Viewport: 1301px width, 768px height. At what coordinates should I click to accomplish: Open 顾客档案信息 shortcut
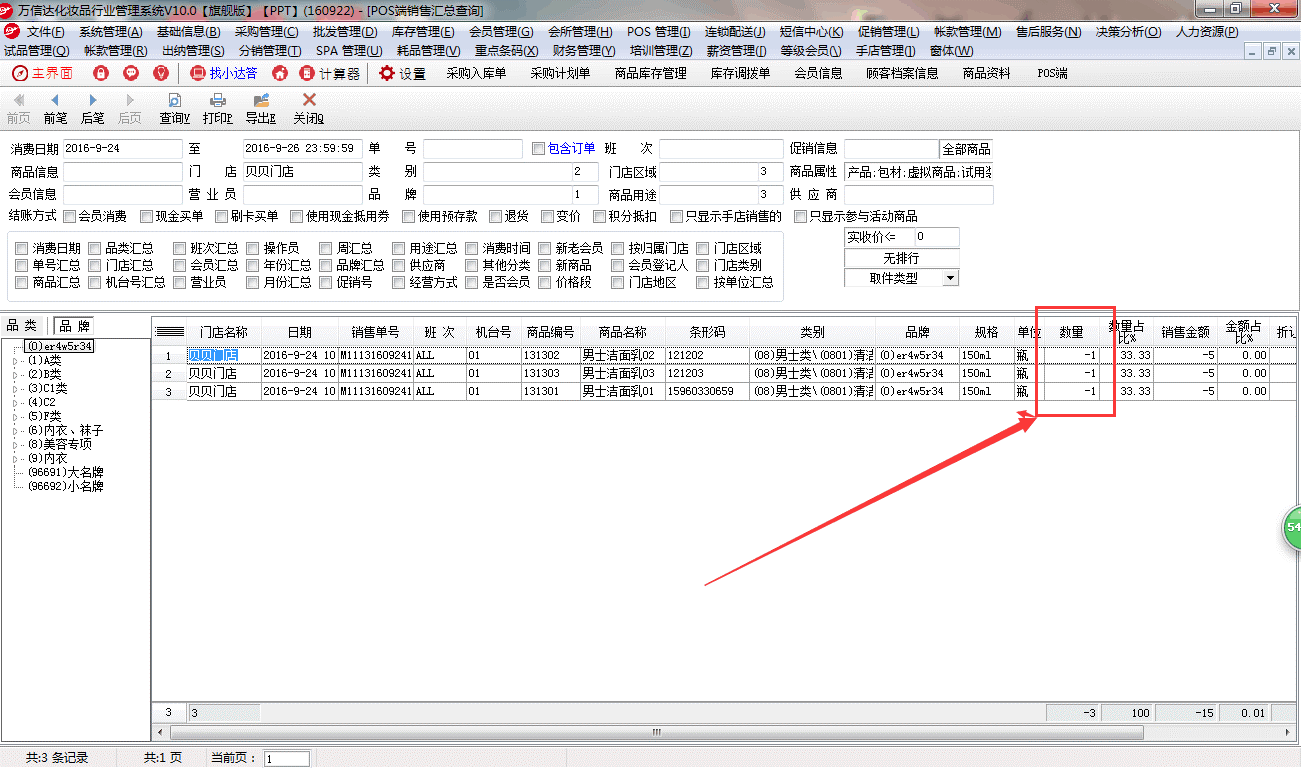(x=902, y=73)
